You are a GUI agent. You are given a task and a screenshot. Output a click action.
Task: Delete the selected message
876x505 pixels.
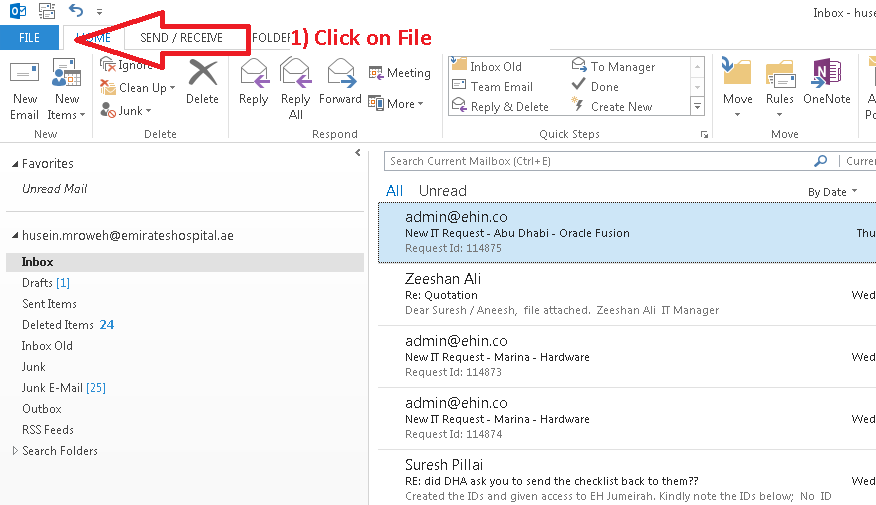pos(202,82)
